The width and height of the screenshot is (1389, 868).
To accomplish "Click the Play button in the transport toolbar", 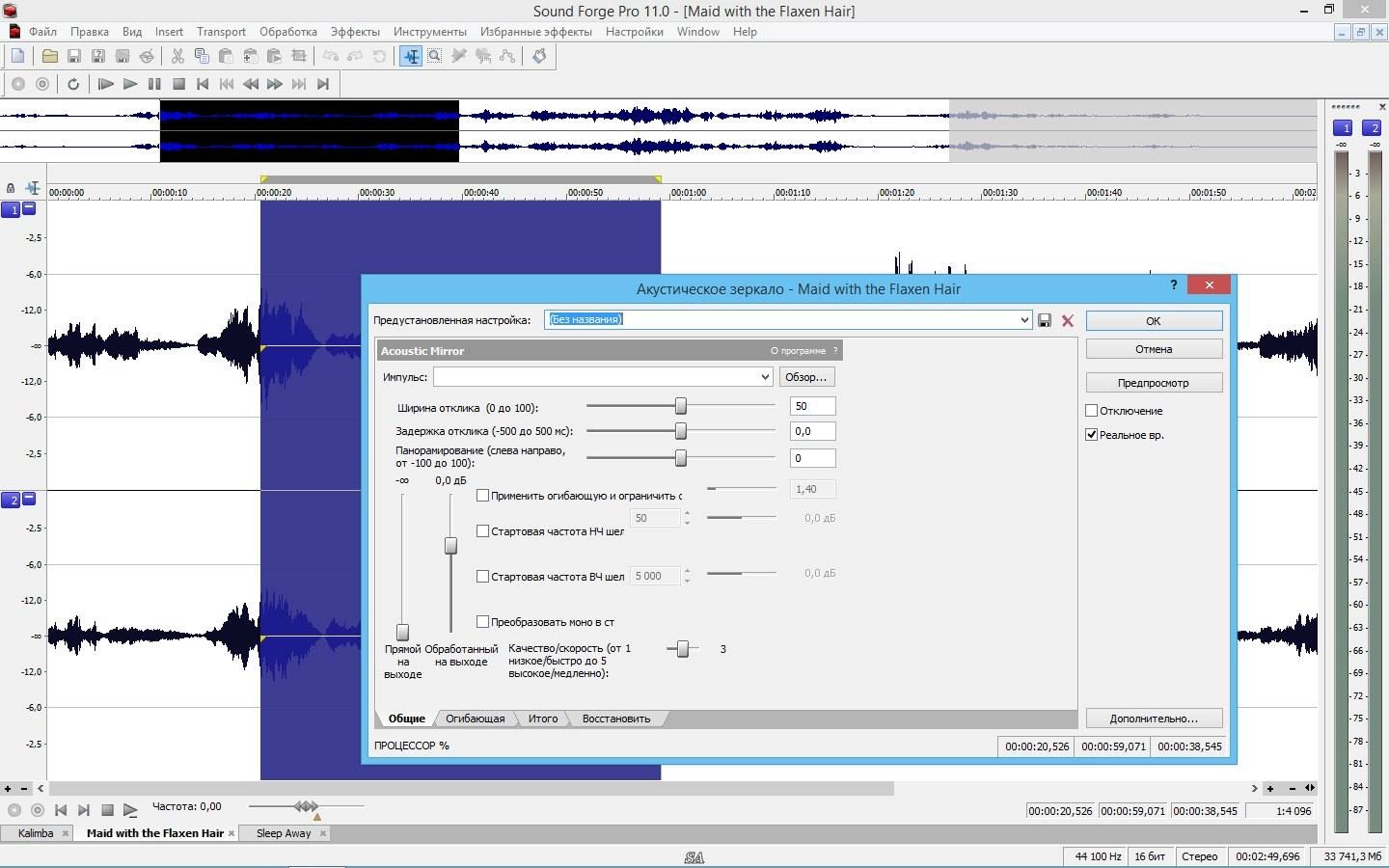I will (130, 84).
